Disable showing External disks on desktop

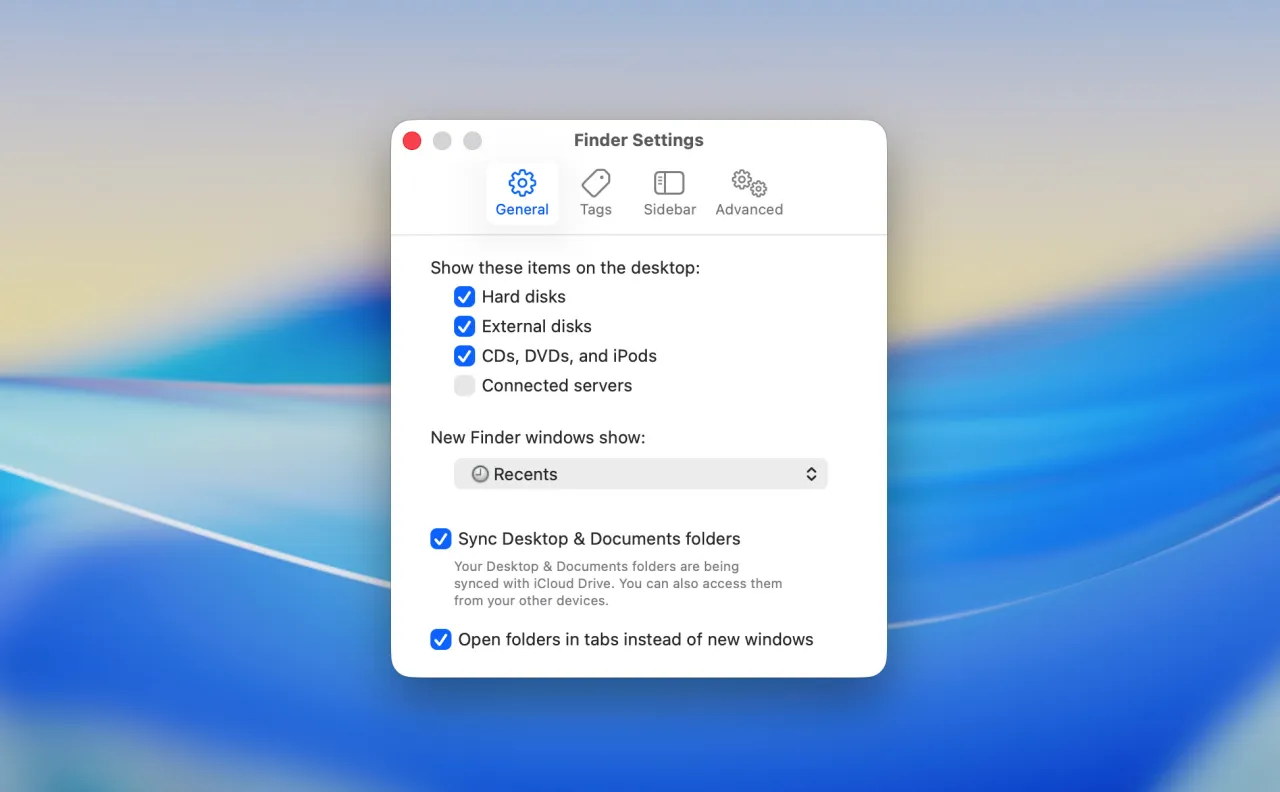(464, 326)
